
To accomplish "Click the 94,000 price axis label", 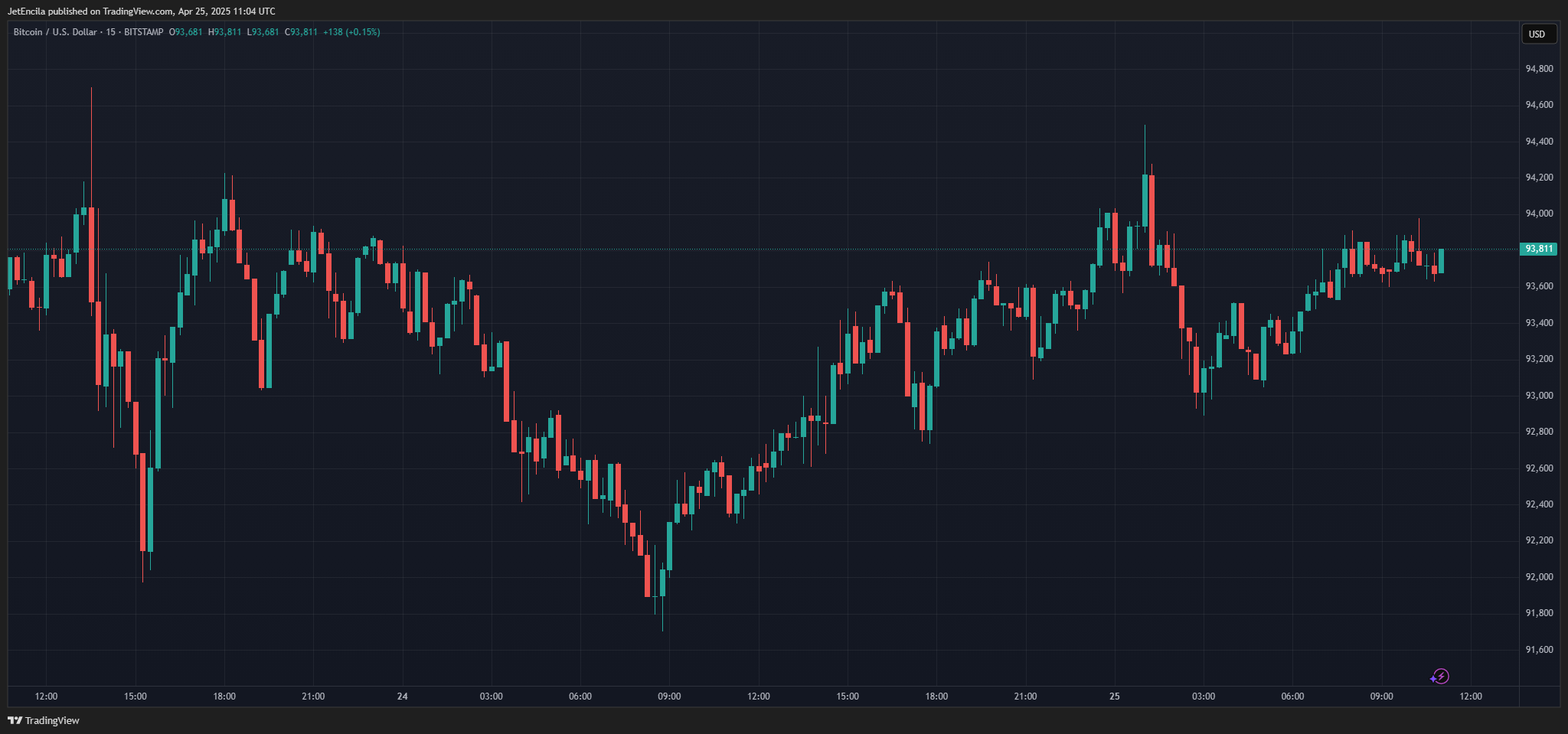I will tap(1540, 214).
